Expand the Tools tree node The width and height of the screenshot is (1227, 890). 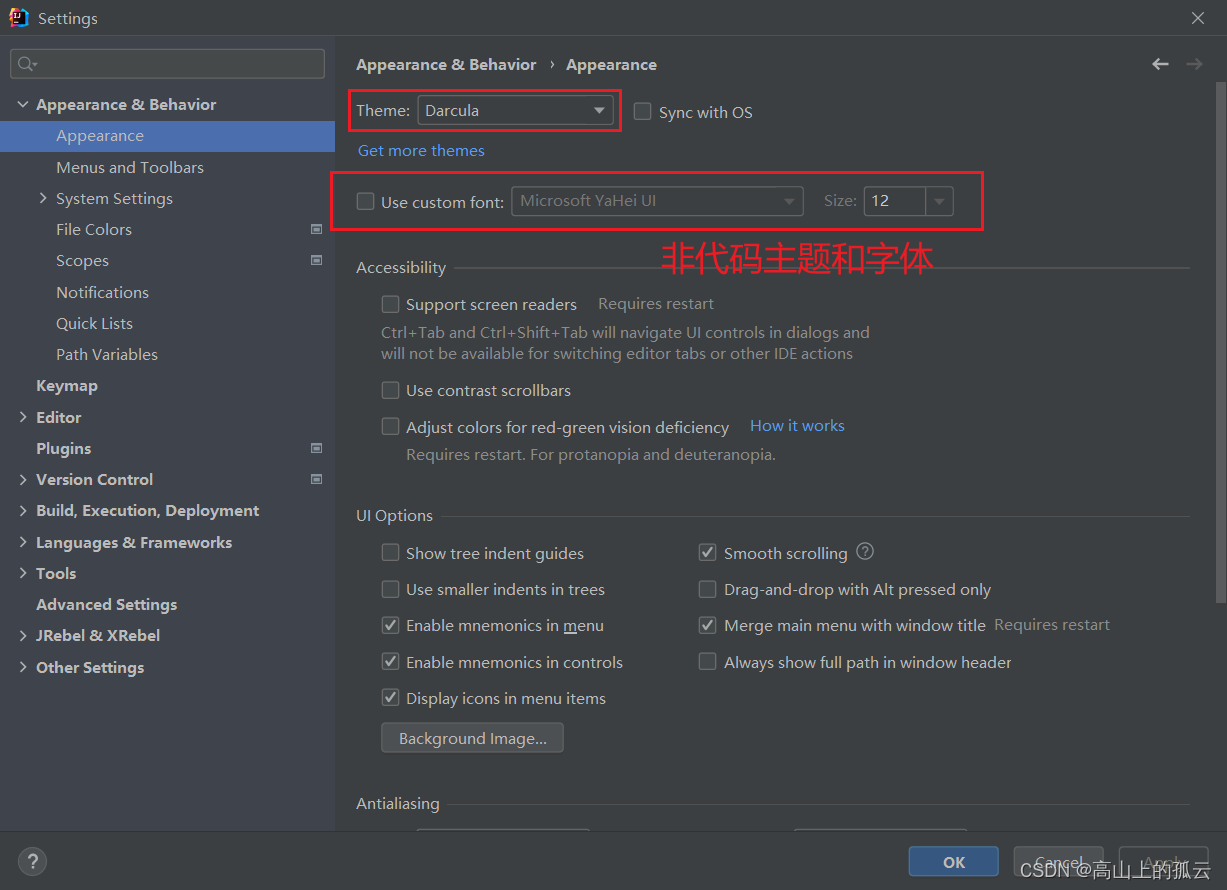point(23,573)
